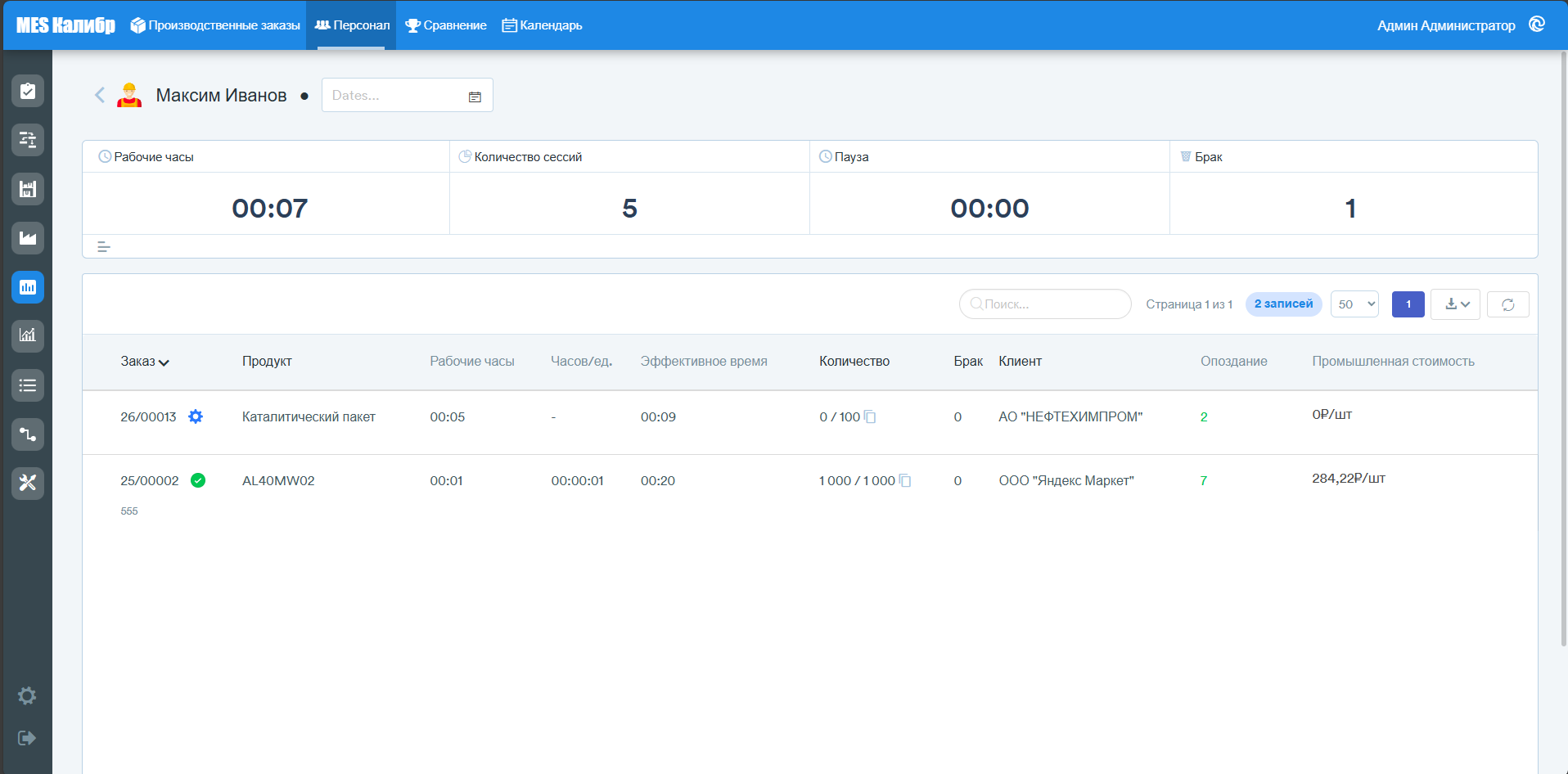Click the session count value 5

tap(629, 208)
